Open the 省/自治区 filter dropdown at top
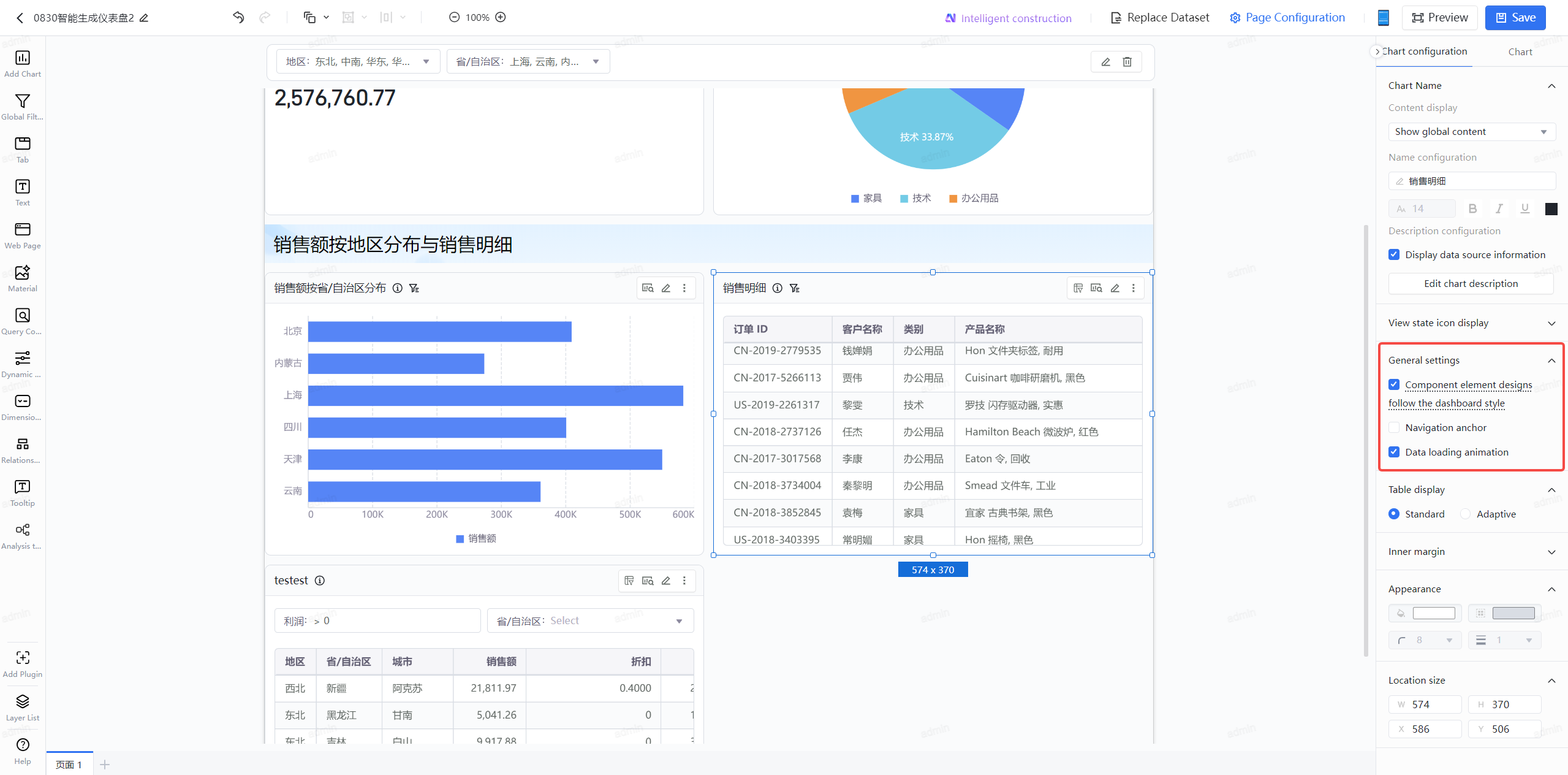This screenshot has height=775, width=1568. [528, 61]
